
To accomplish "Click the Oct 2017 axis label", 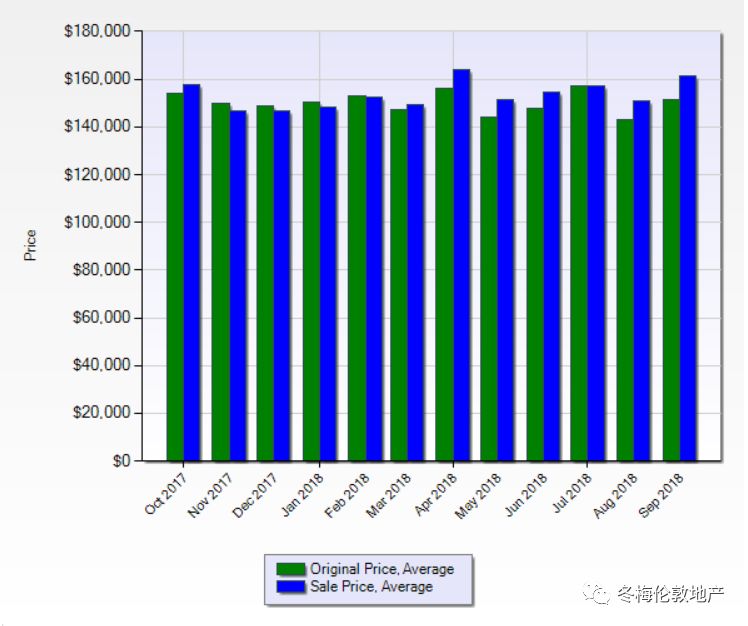I will click(x=166, y=494).
